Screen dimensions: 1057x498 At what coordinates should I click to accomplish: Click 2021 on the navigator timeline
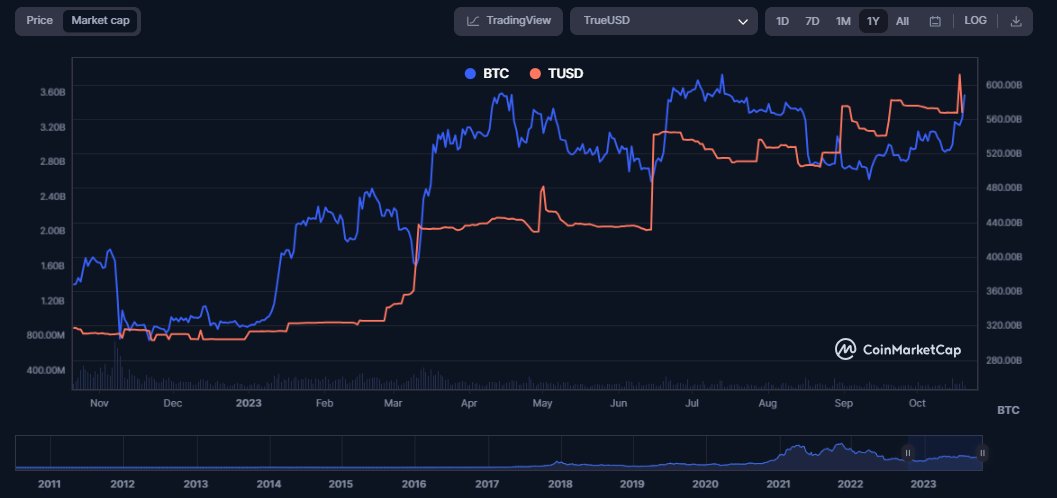tap(779, 484)
